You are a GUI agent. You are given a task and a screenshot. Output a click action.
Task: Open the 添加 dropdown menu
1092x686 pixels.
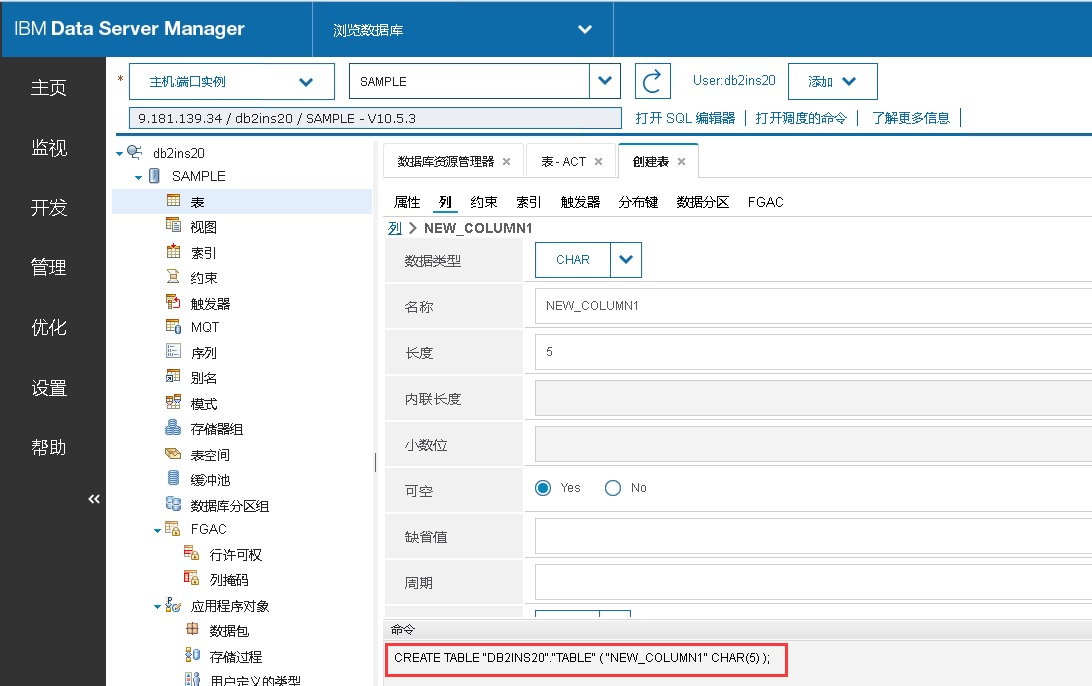tap(832, 81)
